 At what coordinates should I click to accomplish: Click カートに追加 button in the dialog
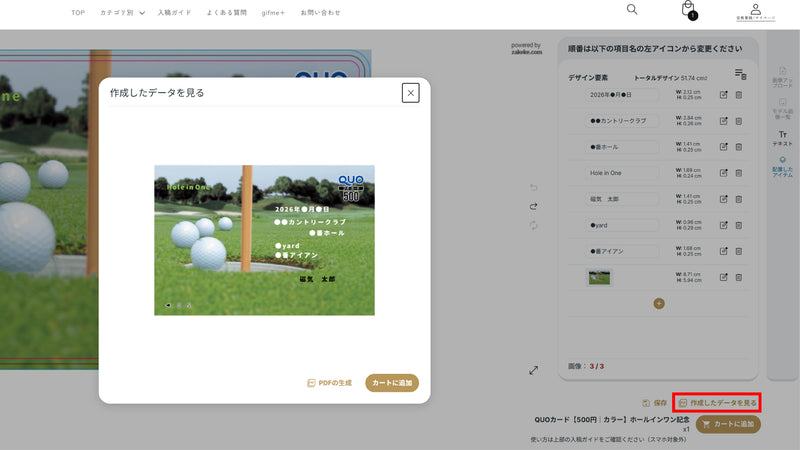click(392, 383)
